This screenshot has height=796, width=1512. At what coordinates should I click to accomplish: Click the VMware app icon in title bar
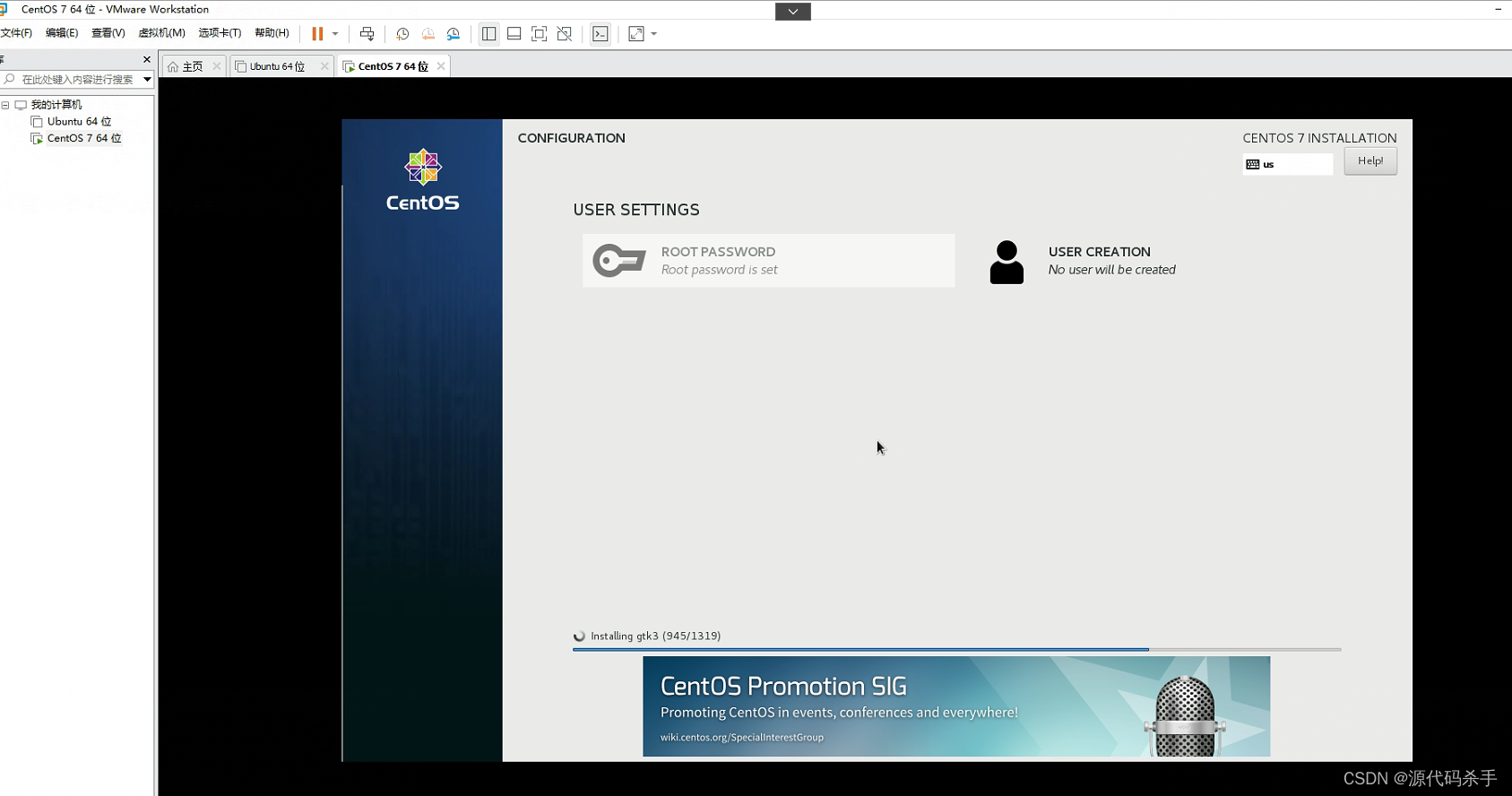(x=4, y=9)
